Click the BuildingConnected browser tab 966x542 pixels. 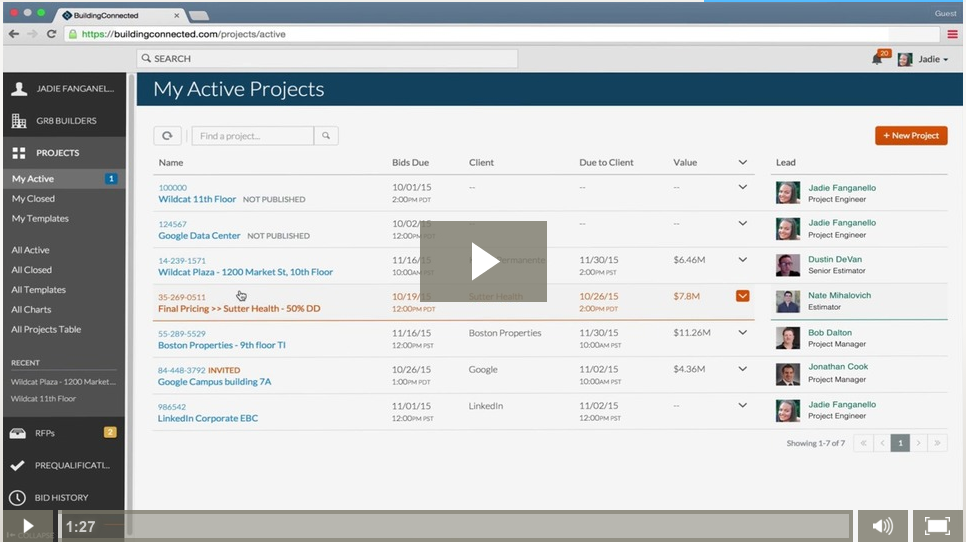click(121, 15)
